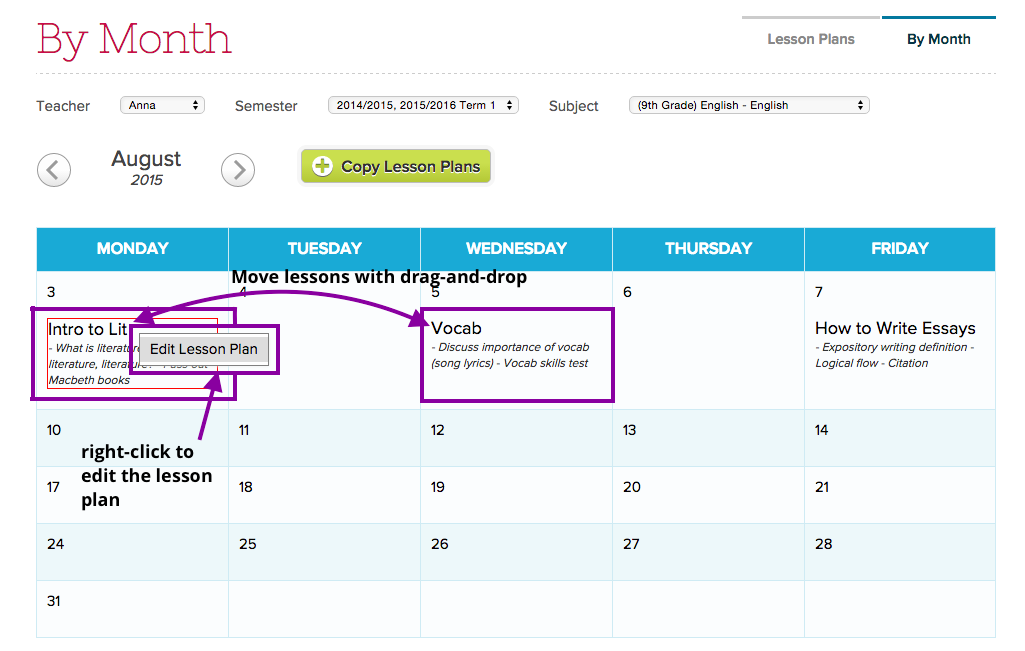Switch to the Lesson Plans tab
Viewport: 1025px width, 651px height.
click(x=810, y=39)
